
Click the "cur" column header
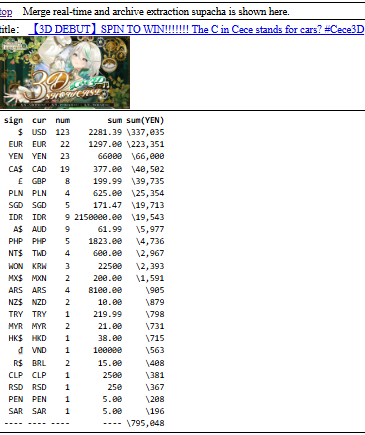point(39,120)
